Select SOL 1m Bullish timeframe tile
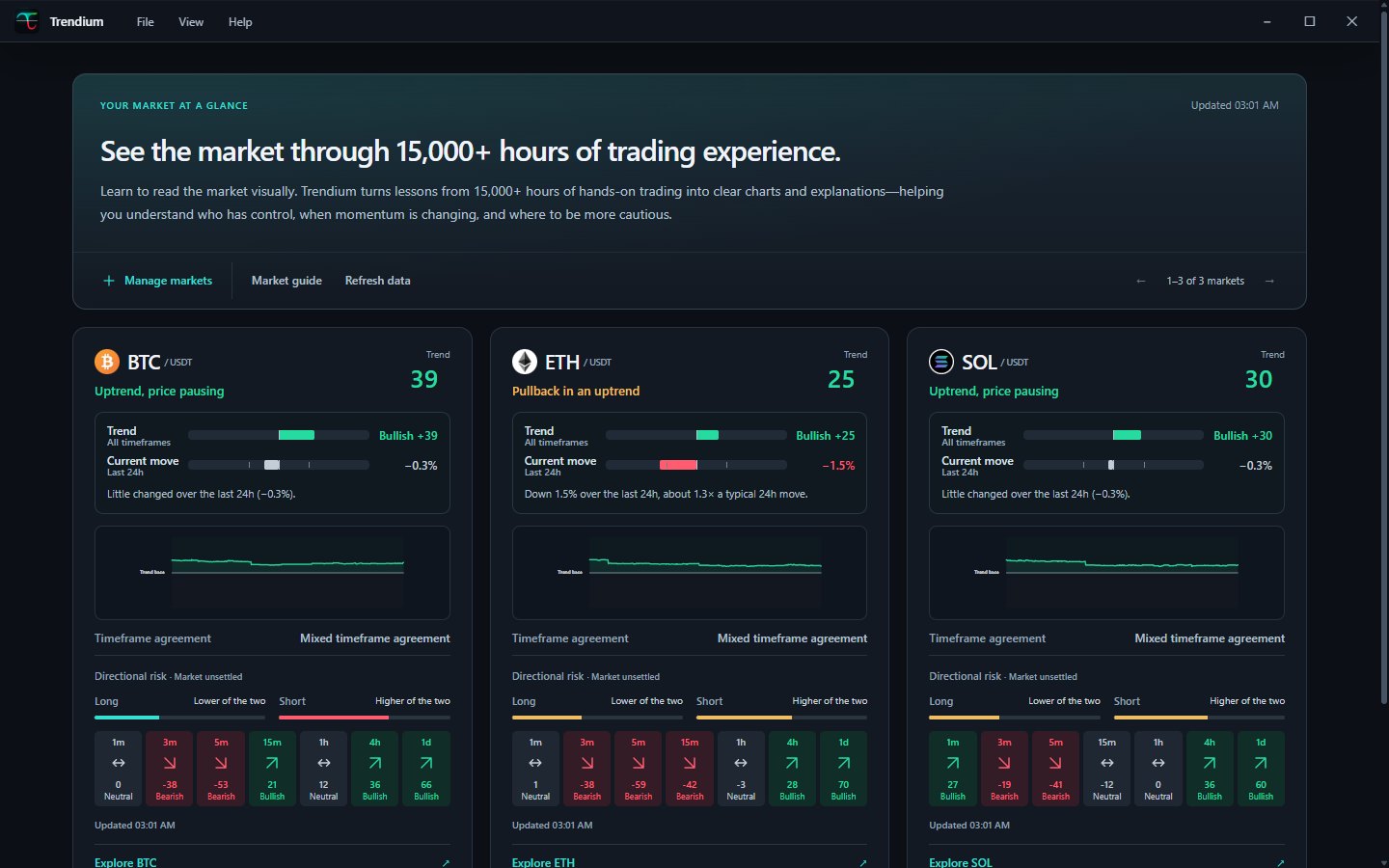Viewport: 1389px width, 868px height. (x=953, y=769)
